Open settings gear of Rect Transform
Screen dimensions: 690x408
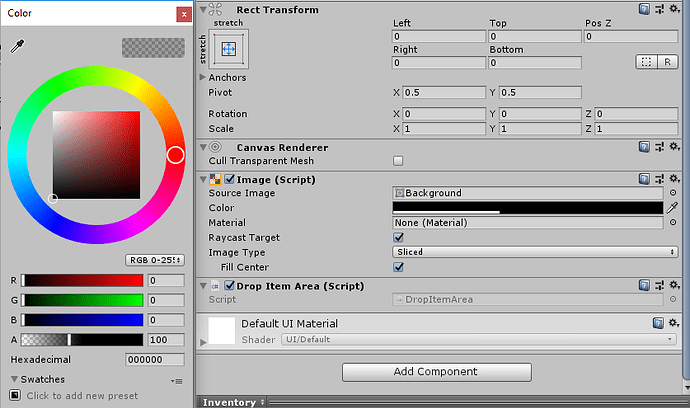click(x=674, y=9)
